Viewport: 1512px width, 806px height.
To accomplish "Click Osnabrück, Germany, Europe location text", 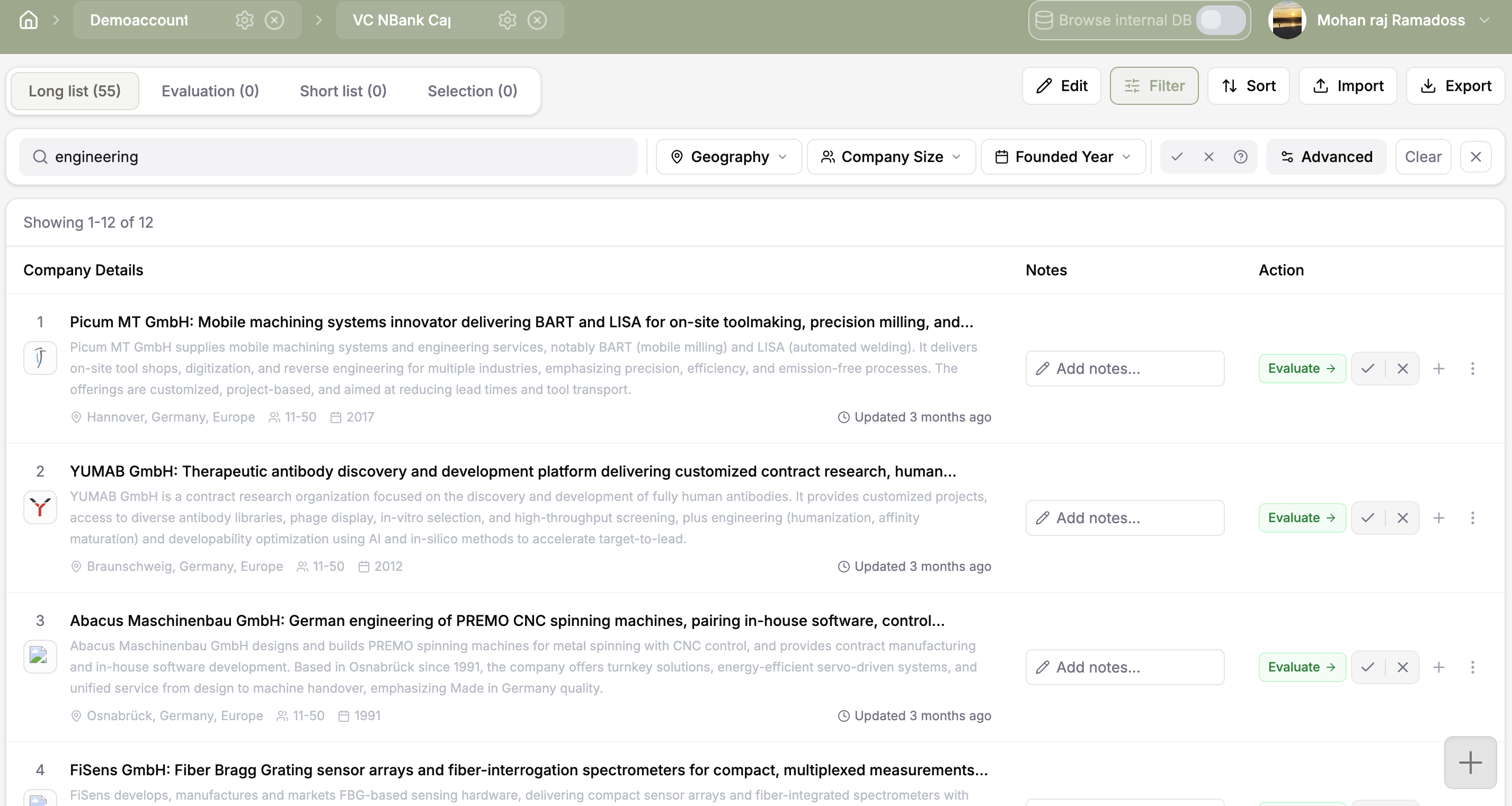I will click(x=175, y=715).
